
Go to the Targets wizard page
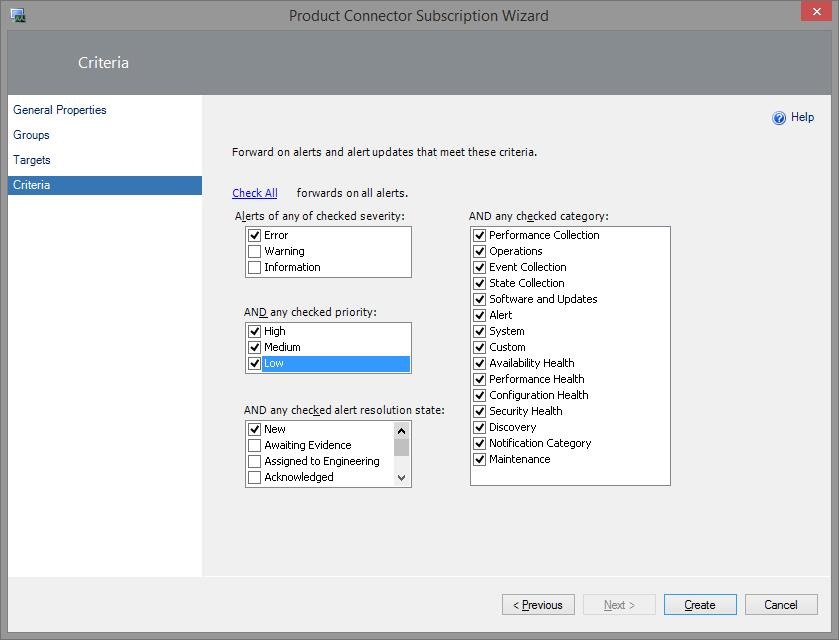coord(32,160)
